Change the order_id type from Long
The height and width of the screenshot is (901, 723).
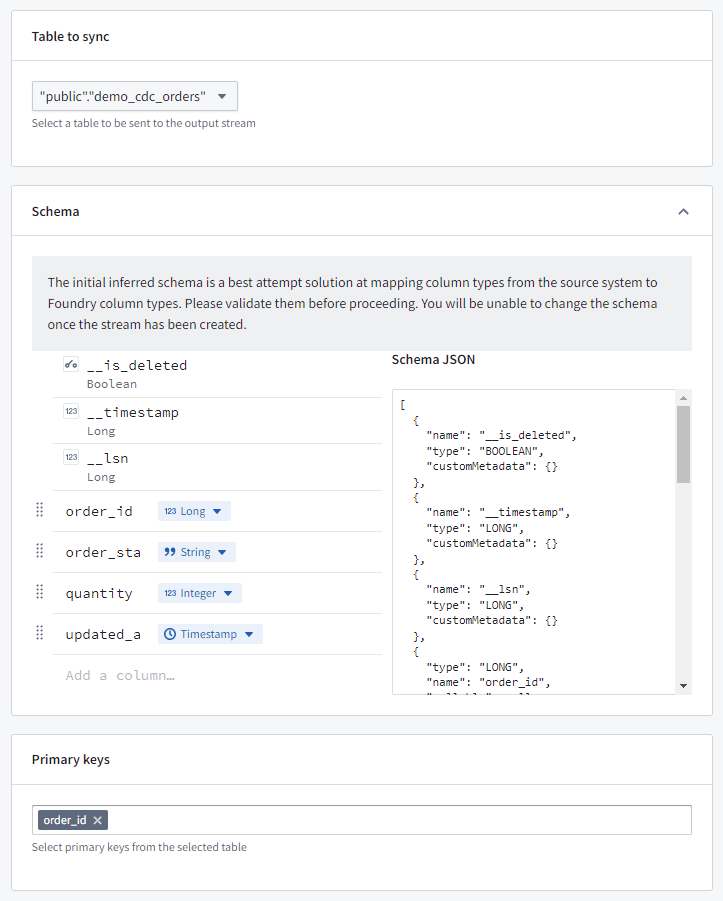[x=194, y=511]
